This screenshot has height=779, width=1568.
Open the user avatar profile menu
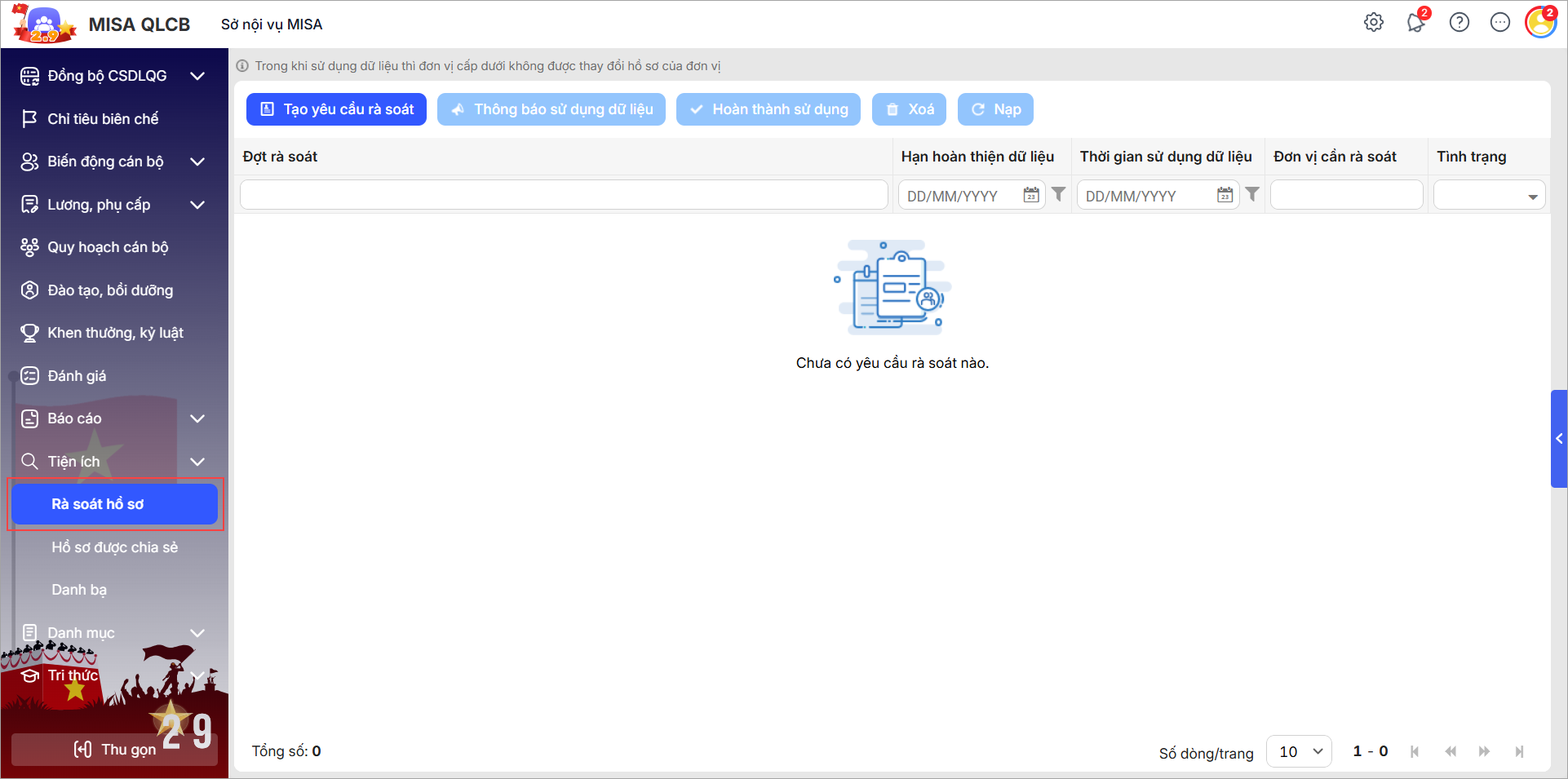1540,23
